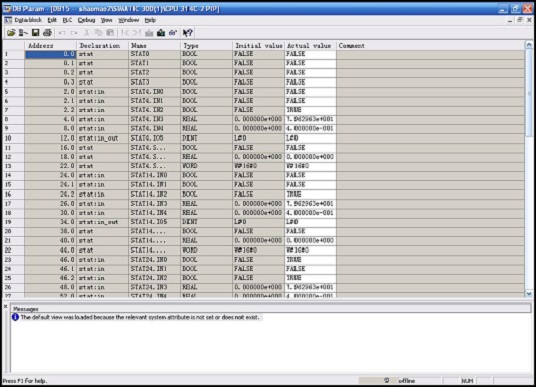536x387 pixels.
Task: Edit actual value TRUE of STAT14.IN2
Action: click(310, 194)
